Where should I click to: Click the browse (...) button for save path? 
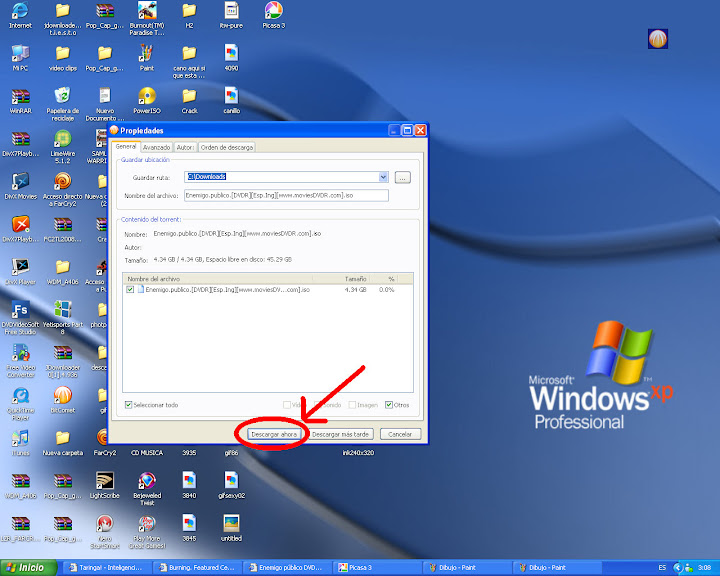pos(403,177)
